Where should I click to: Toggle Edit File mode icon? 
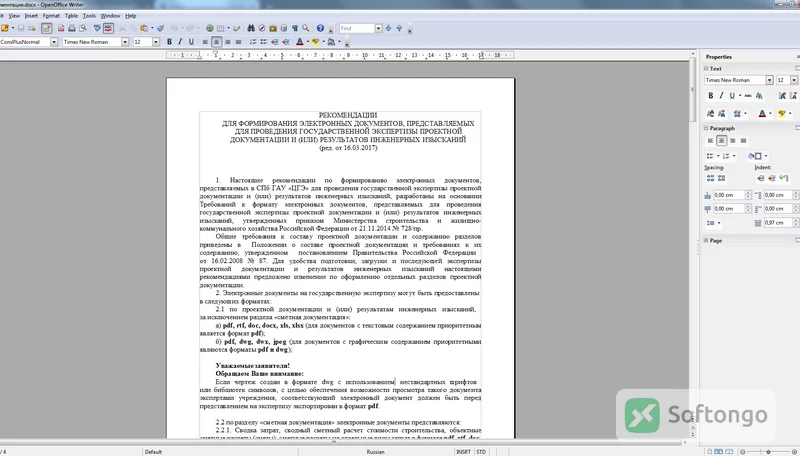46,29
